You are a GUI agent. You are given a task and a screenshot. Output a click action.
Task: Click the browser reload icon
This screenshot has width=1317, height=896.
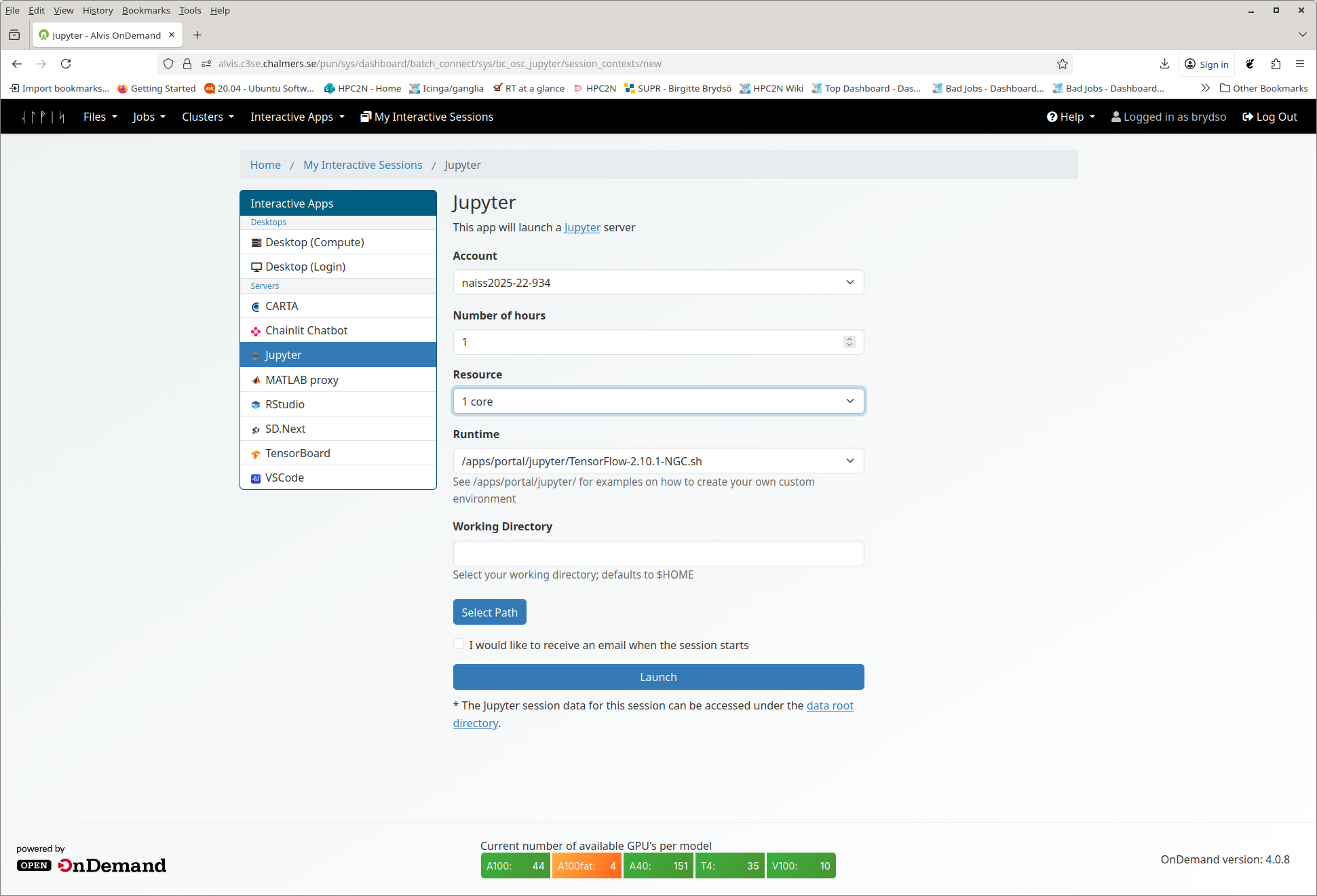pos(66,64)
